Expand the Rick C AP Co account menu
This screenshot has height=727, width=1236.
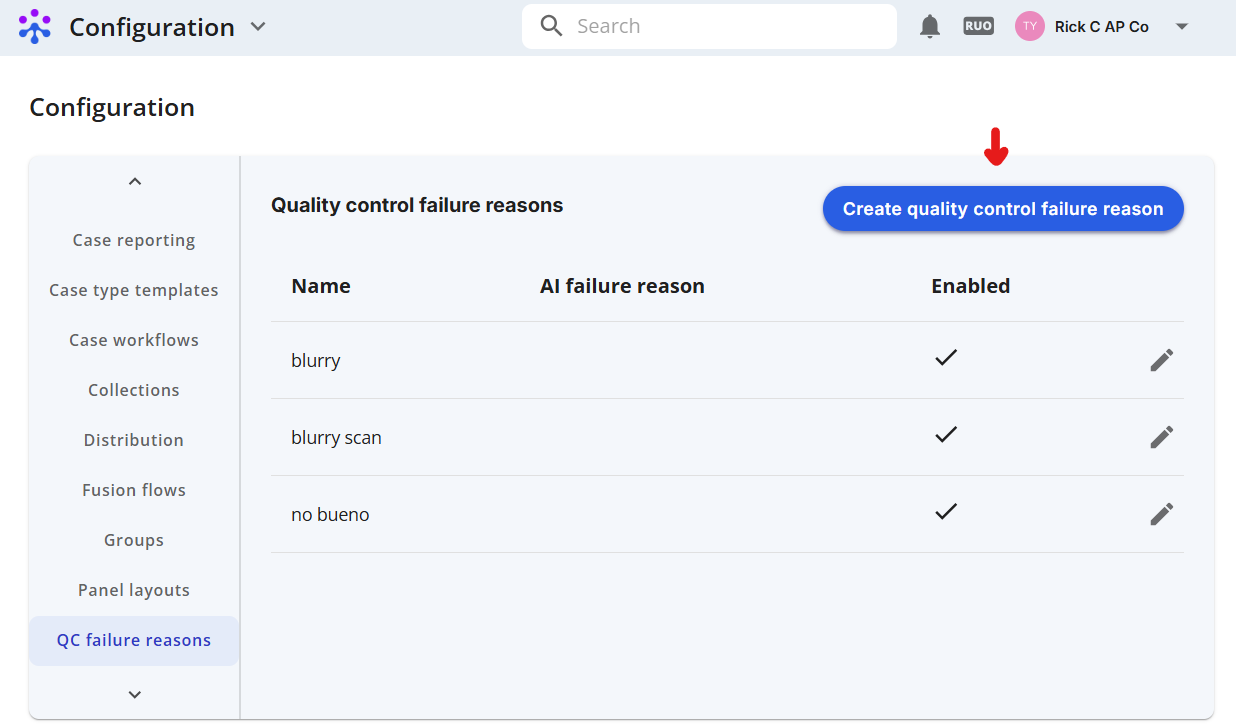point(1181,27)
